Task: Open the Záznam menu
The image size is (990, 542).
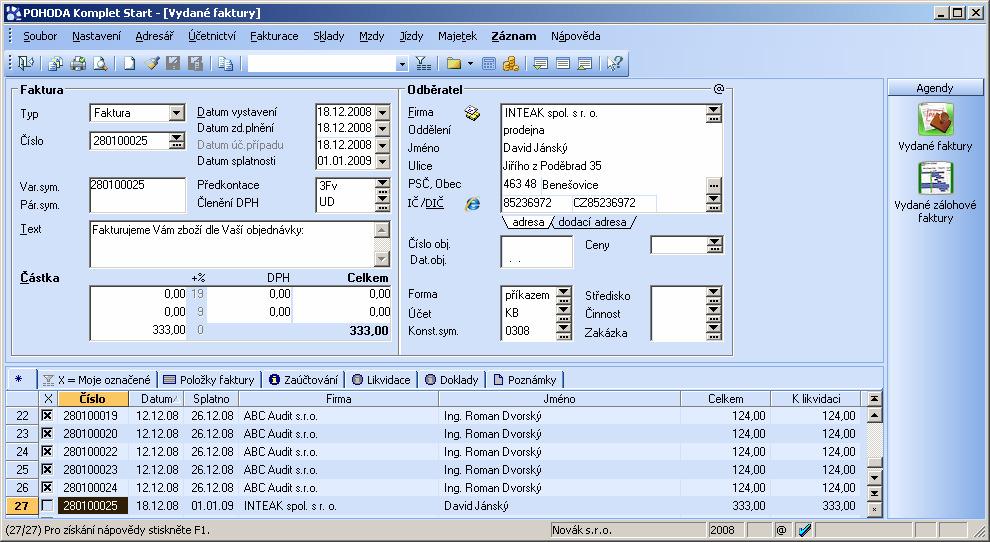Action: (x=514, y=36)
